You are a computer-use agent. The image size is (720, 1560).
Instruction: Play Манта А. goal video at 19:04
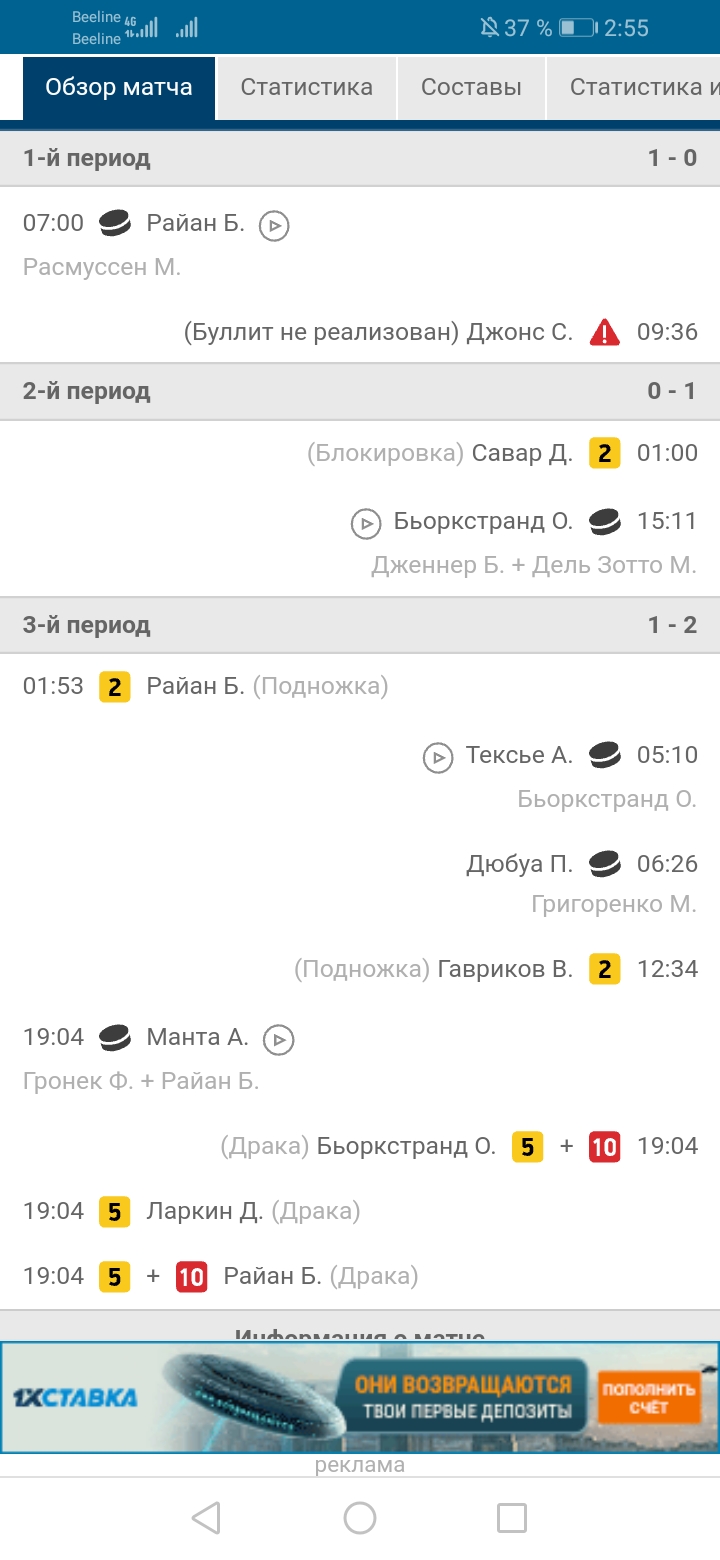(279, 1040)
